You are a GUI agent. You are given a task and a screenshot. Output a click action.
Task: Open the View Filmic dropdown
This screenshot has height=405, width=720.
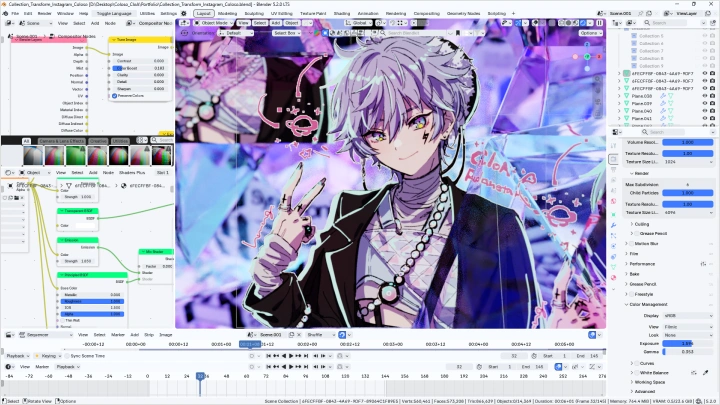tap(687, 326)
